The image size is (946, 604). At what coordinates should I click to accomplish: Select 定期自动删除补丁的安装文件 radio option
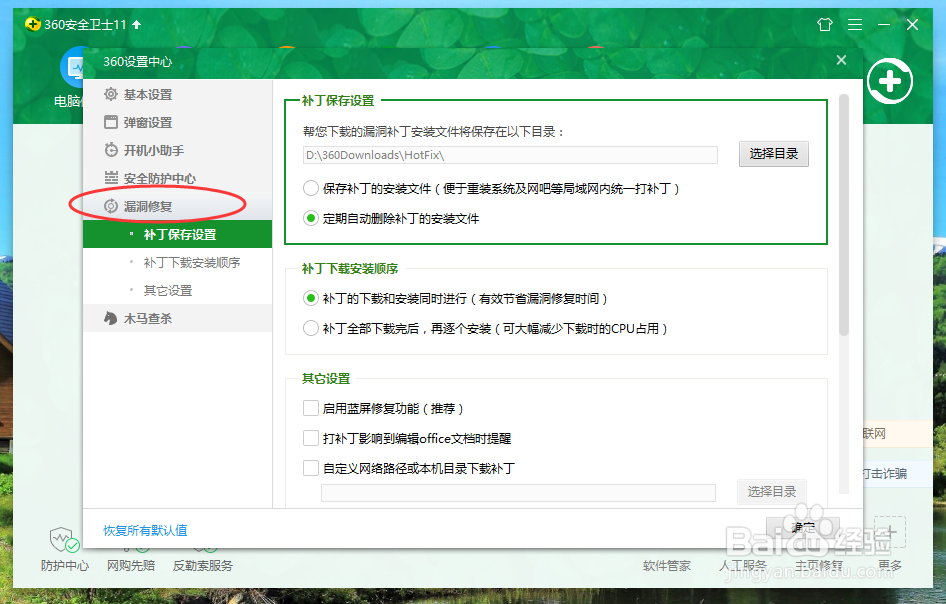click(311, 218)
